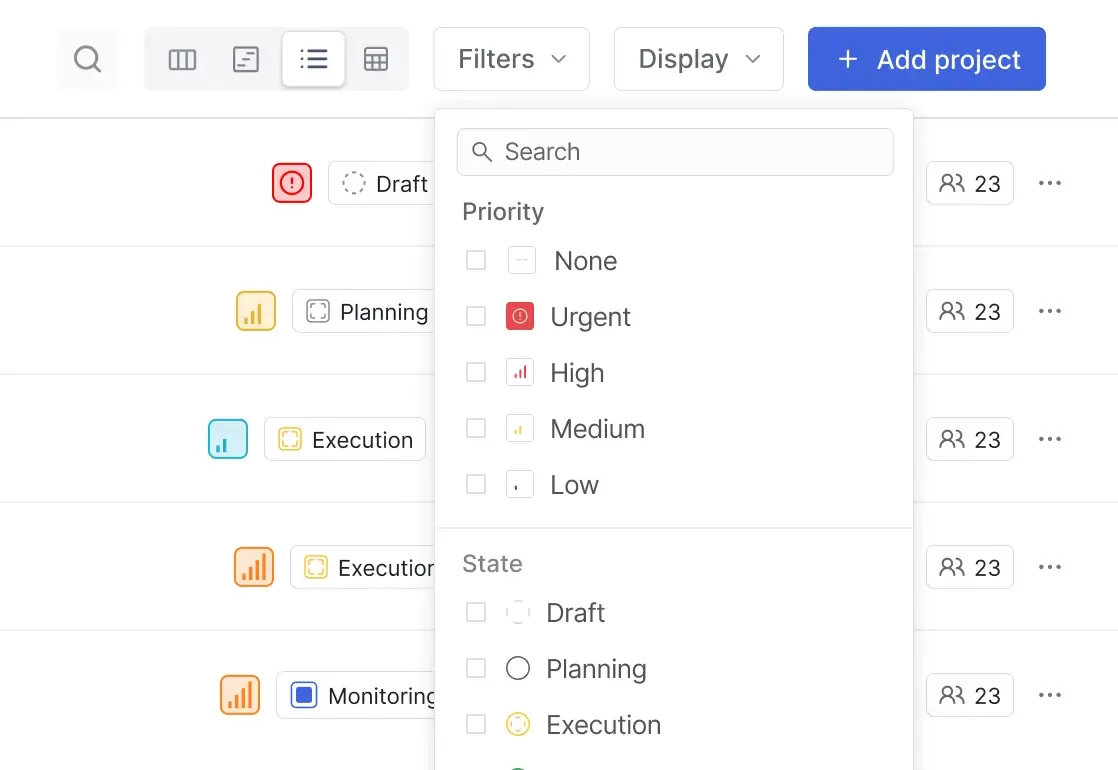The image size is (1118, 770).
Task: Open the ellipsis menu on the Draft project row
Action: [x=1050, y=183]
